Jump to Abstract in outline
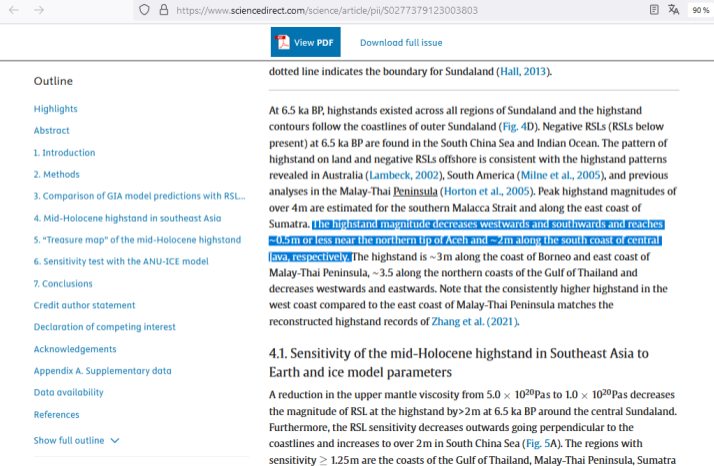This screenshot has height=466, width=714. 51,130
